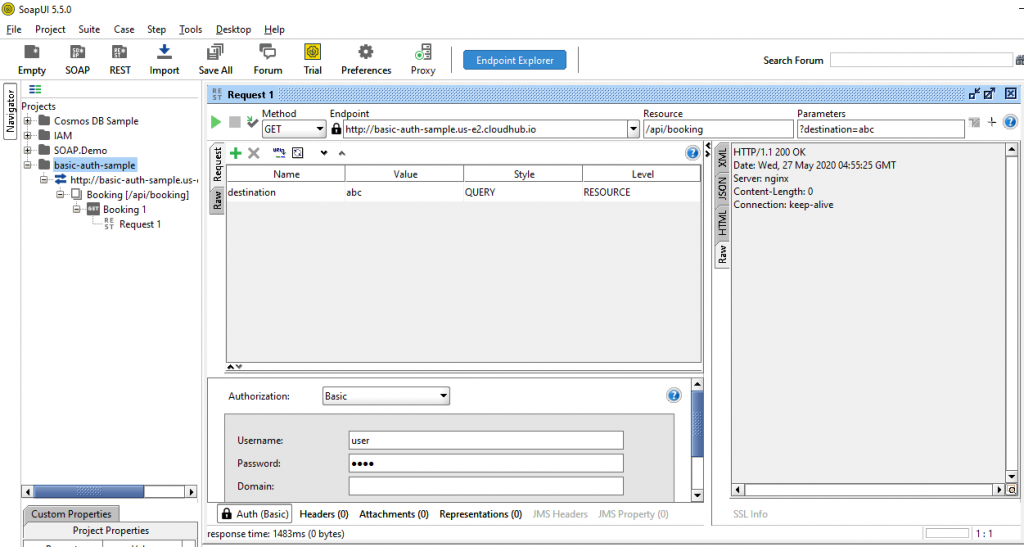Add a parameter with the green plus
Screen dimensions: 1024x547
pos(236,153)
